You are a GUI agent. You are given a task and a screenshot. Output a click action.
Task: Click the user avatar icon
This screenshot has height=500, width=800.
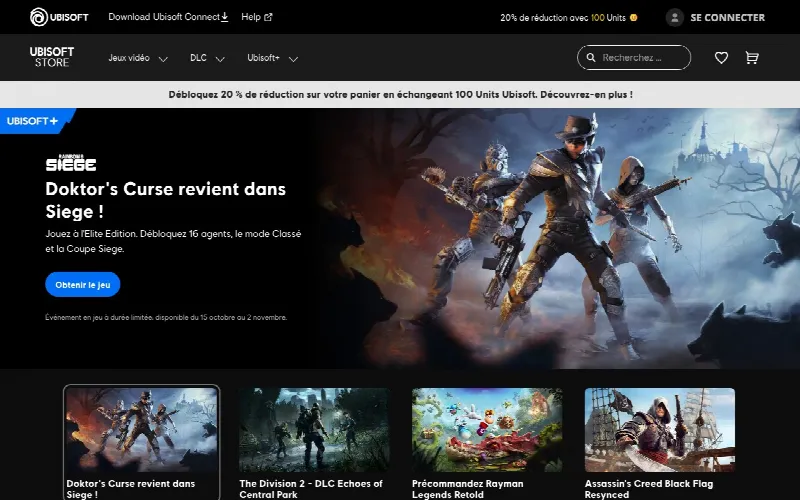674,17
